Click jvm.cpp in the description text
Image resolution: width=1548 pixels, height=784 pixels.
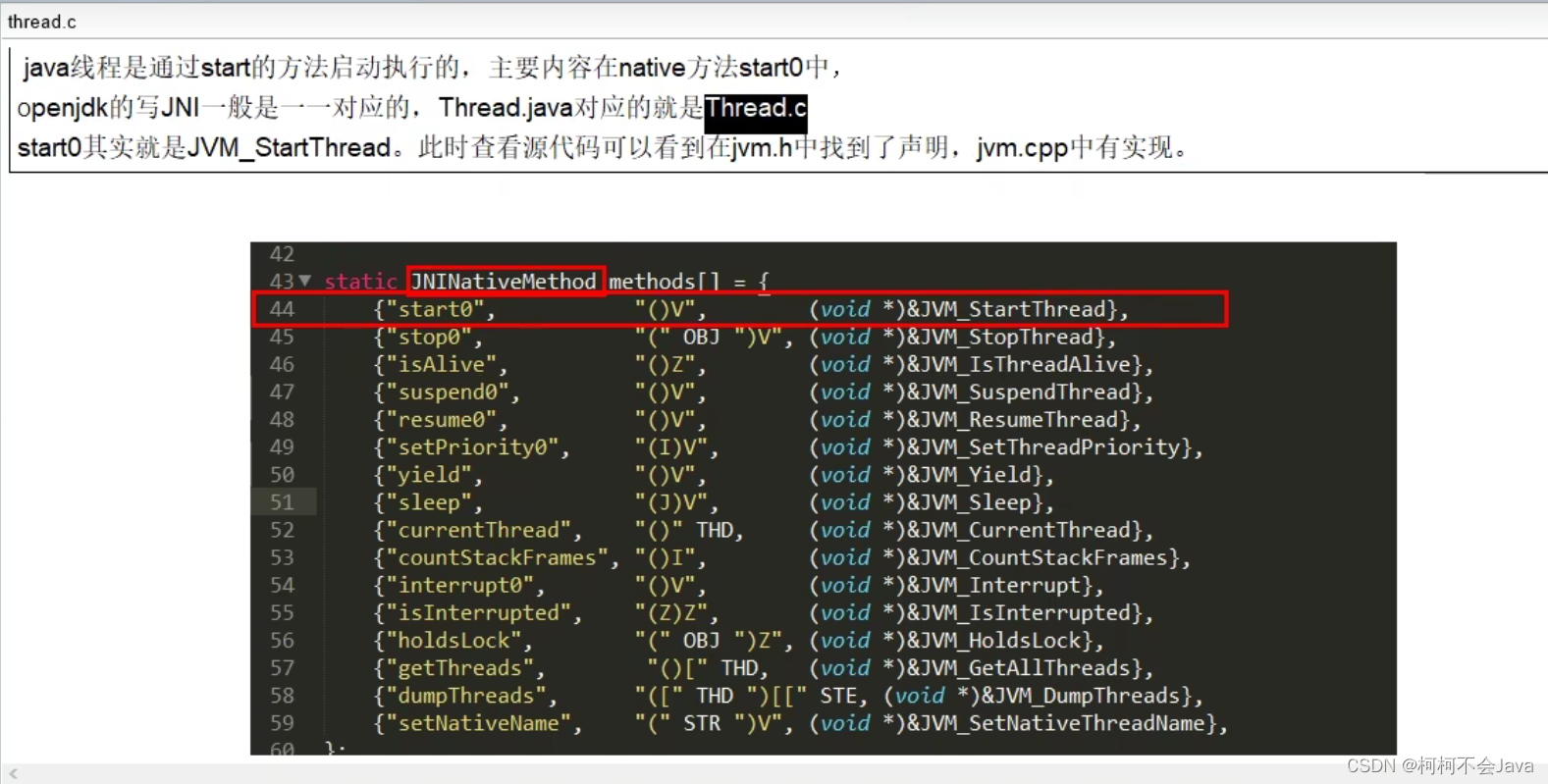pyautogui.click(x=1022, y=148)
